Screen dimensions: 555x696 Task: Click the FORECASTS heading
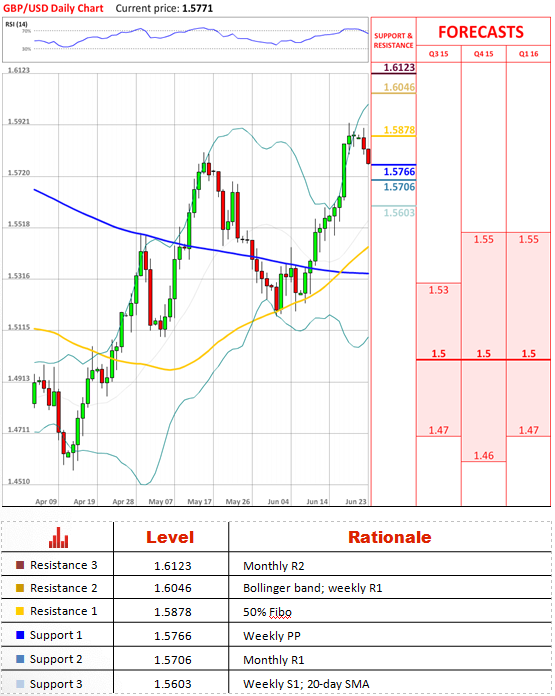481,32
